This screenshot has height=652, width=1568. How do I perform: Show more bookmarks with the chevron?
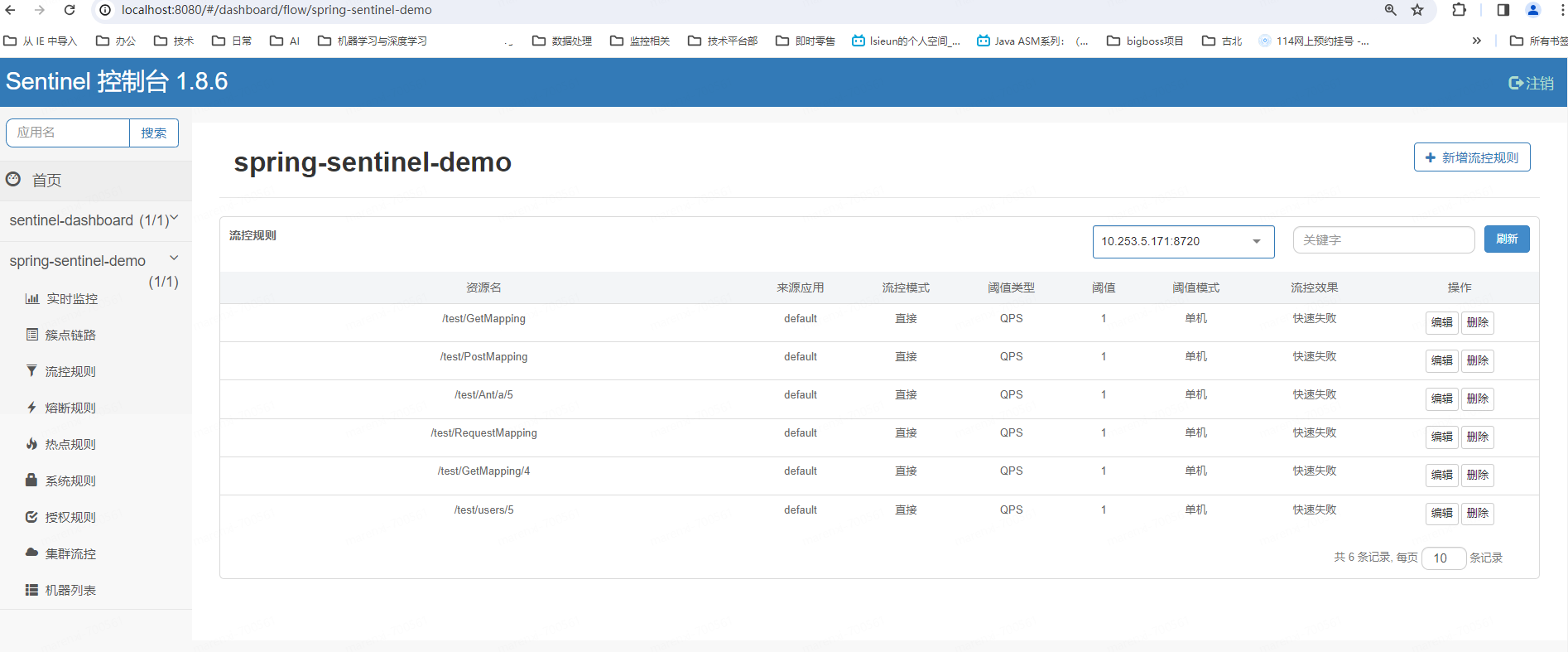coord(1476,41)
